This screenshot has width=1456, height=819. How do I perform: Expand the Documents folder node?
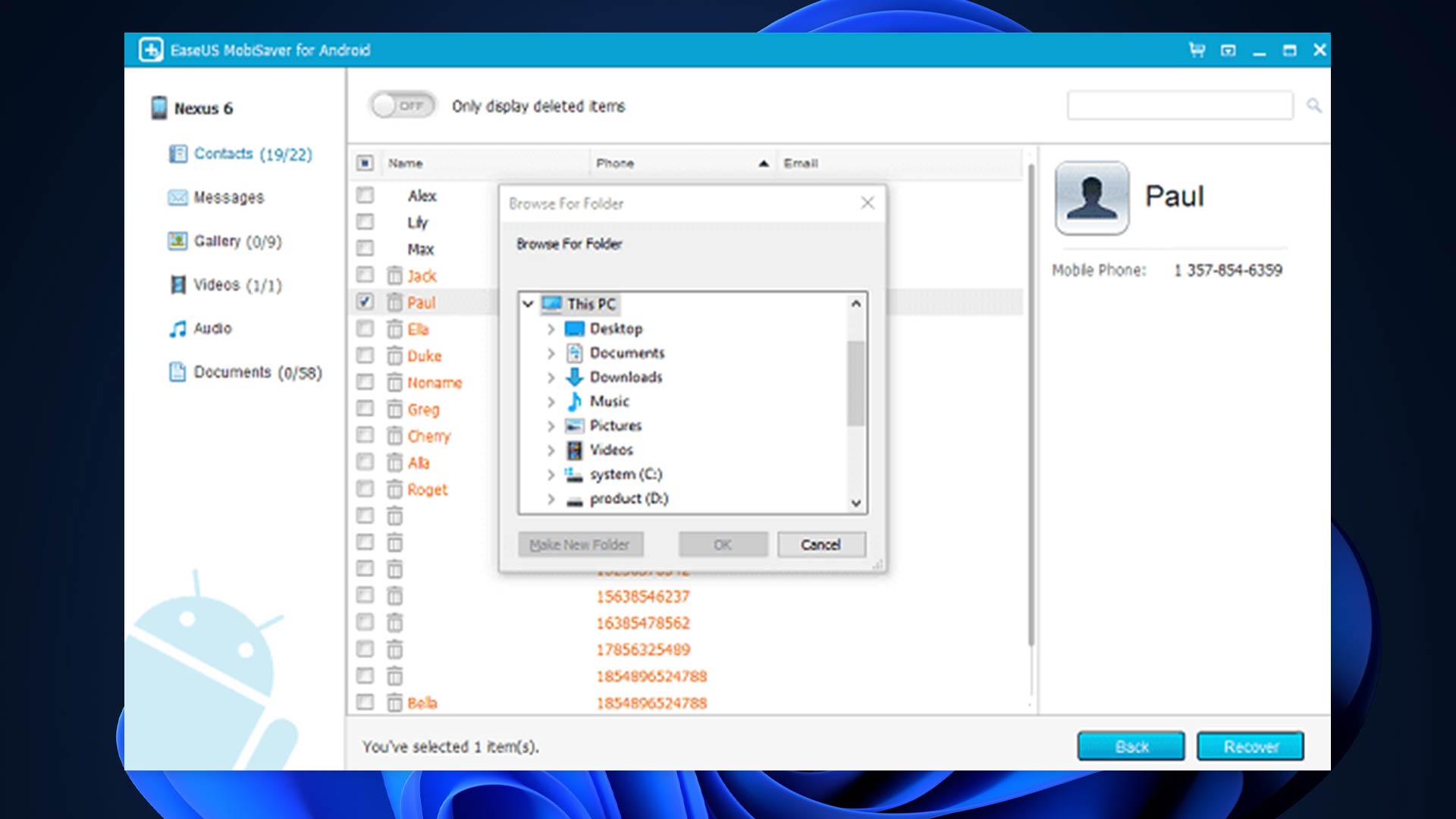(551, 353)
